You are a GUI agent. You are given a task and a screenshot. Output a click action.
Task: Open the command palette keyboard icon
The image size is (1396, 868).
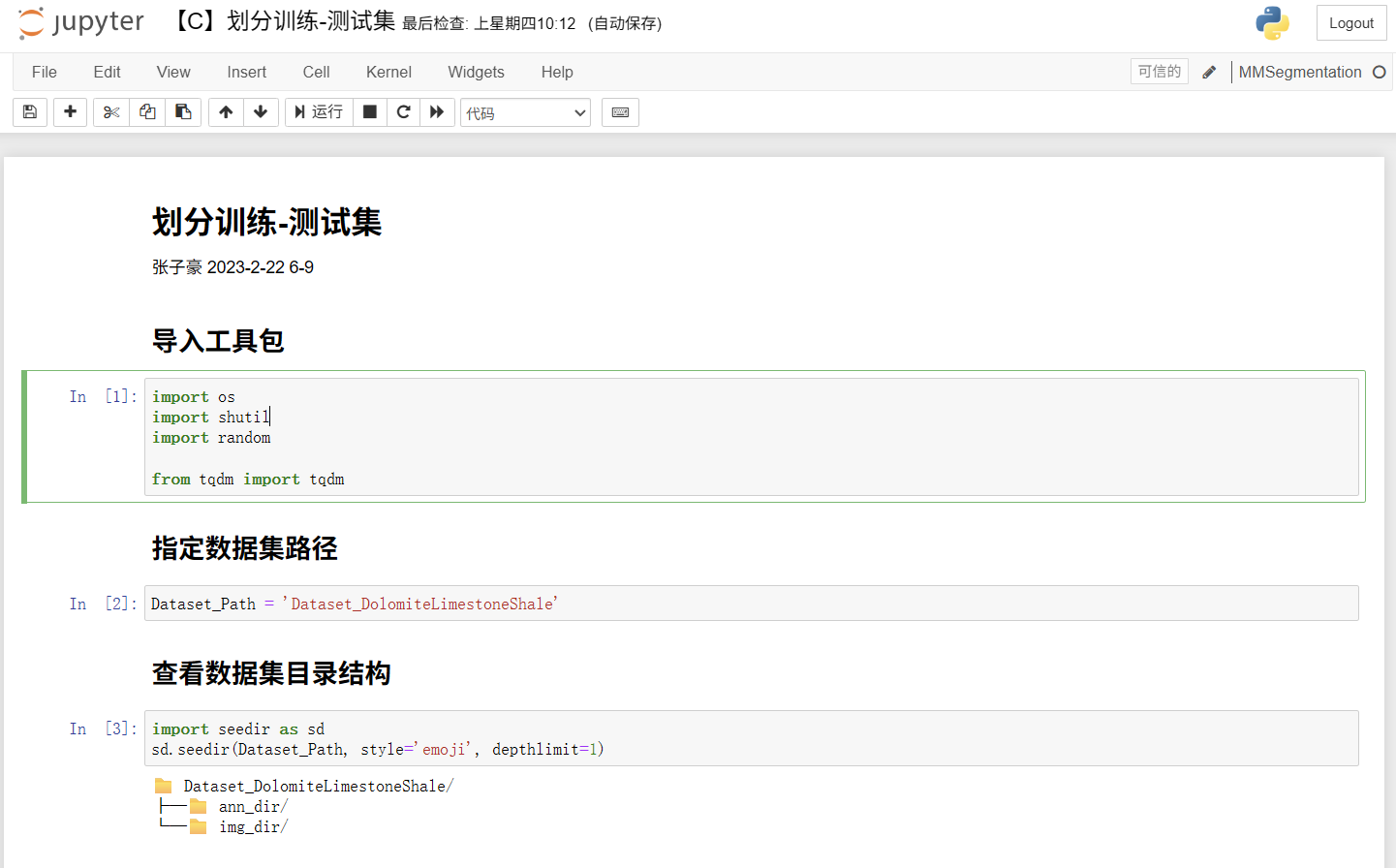pyautogui.click(x=620, y=111)
